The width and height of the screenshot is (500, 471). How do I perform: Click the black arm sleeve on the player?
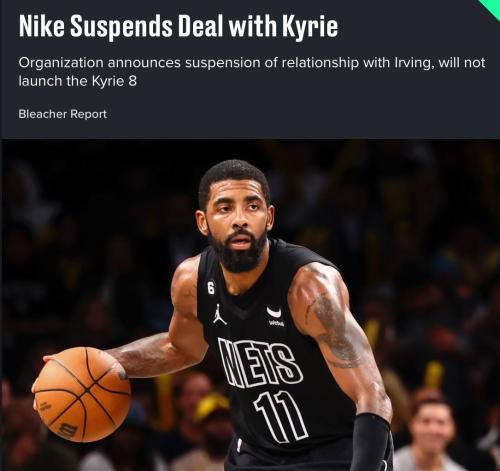click(x=371, y=442)
